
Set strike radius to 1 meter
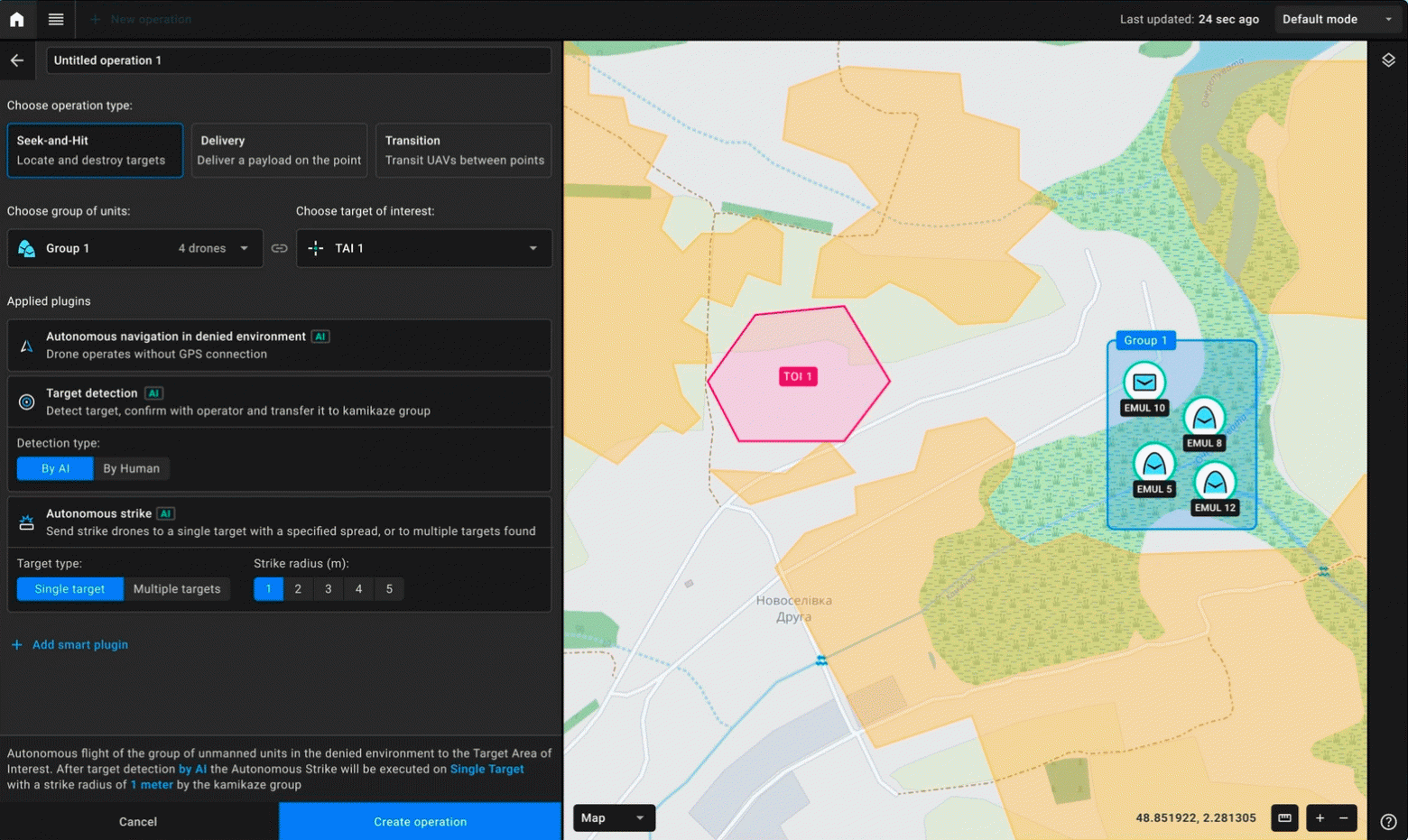click(268, 589)
